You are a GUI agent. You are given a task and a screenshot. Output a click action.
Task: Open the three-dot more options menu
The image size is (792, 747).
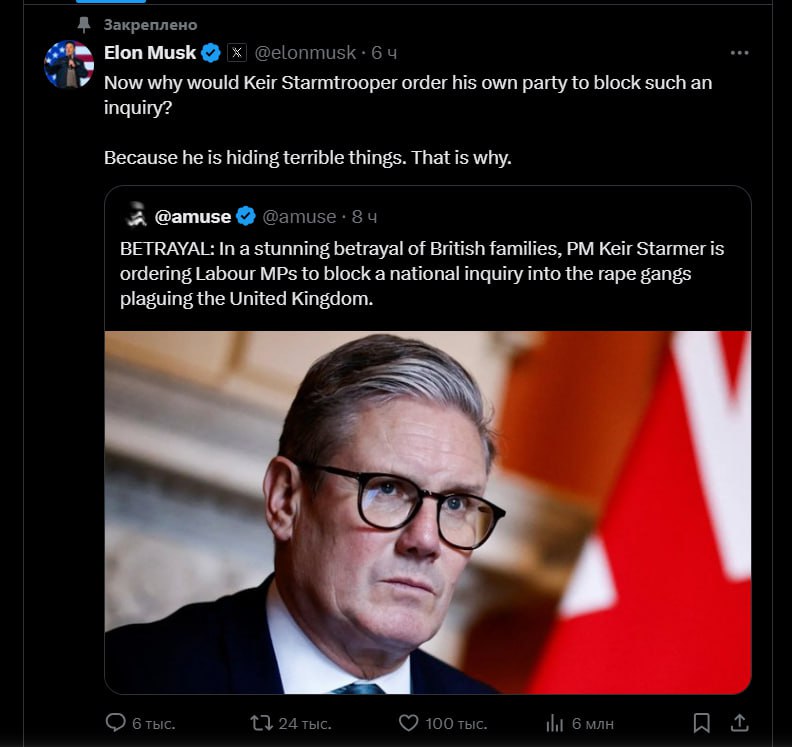[739, 53]
